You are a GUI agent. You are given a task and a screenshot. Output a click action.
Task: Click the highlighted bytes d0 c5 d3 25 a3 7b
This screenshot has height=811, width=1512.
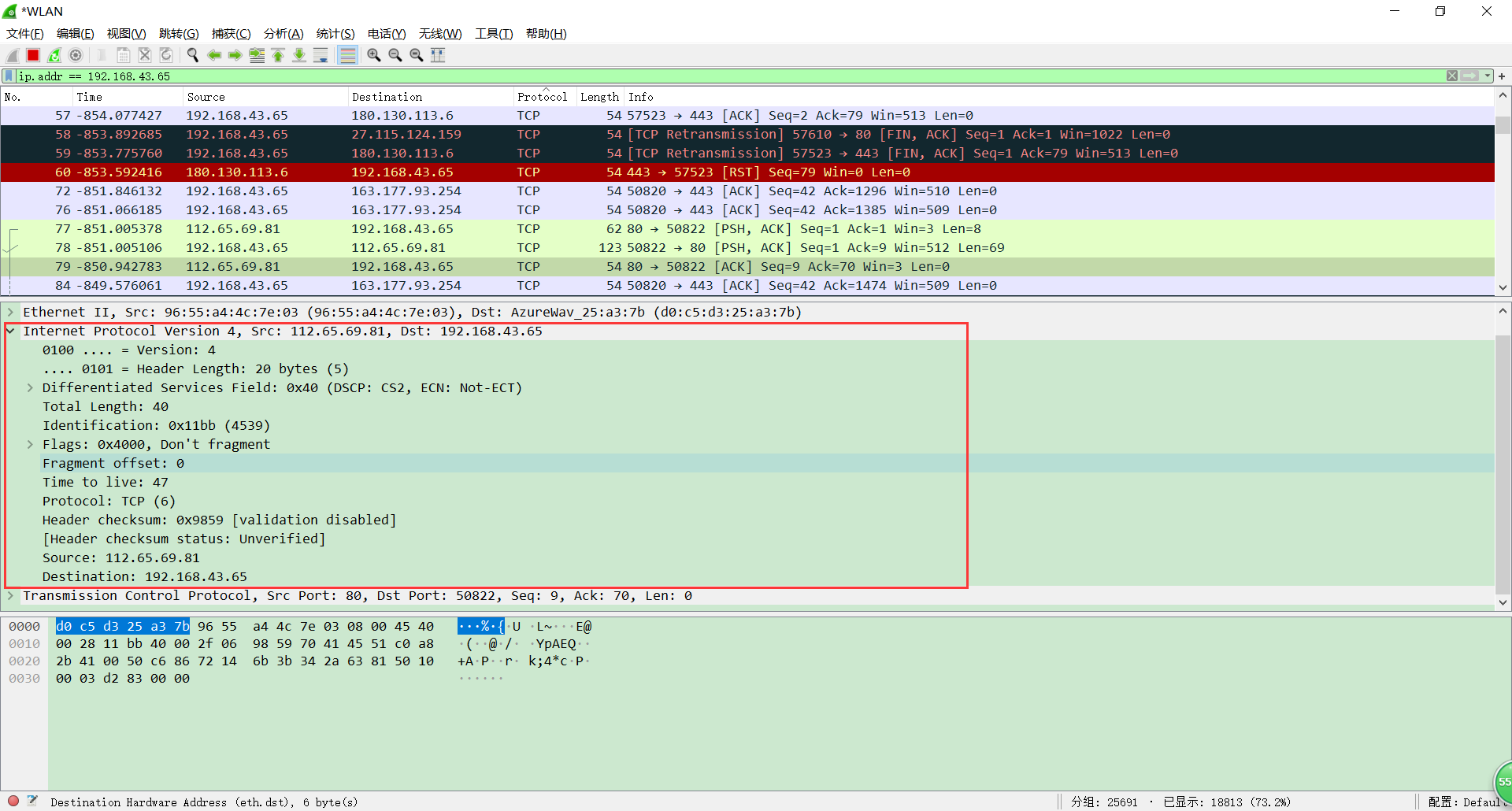(x=123, y=627)
